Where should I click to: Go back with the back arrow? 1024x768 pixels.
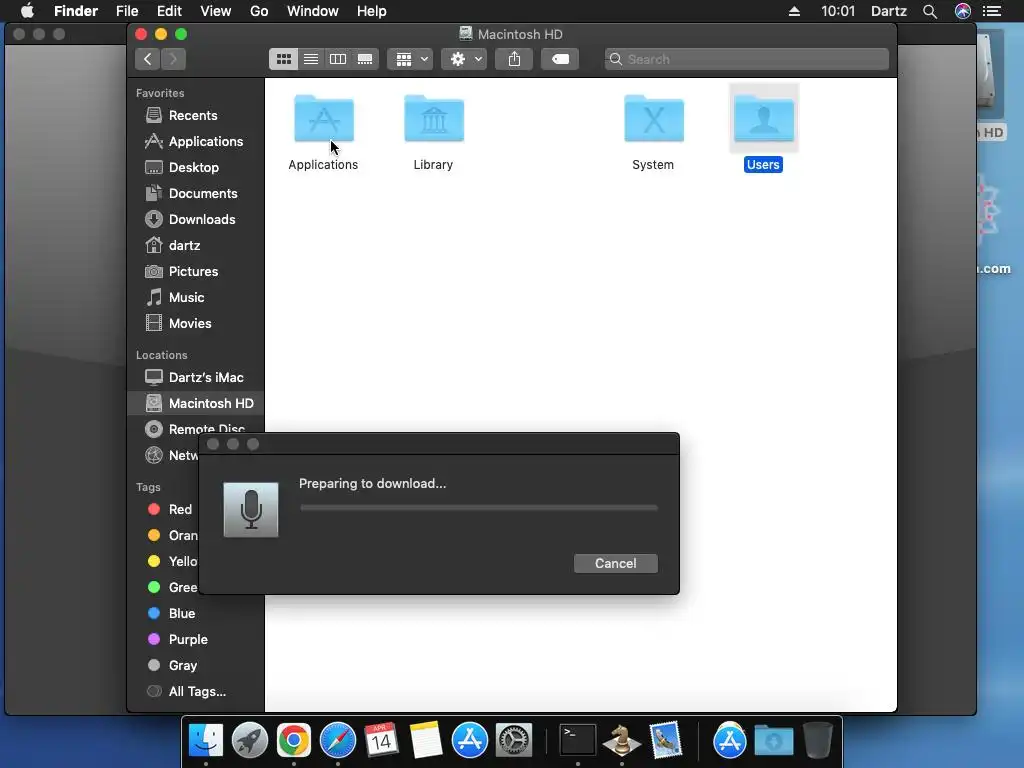pyautogui.click(x=148, y=59)
